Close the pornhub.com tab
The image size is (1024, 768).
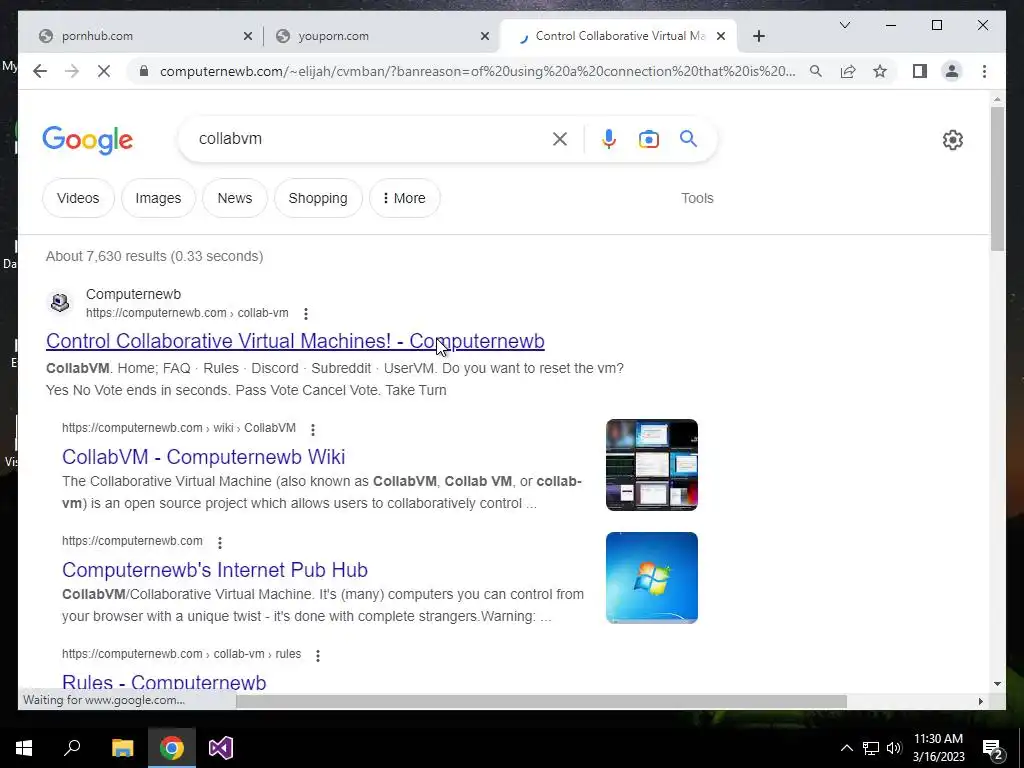[x=248, y=37]
